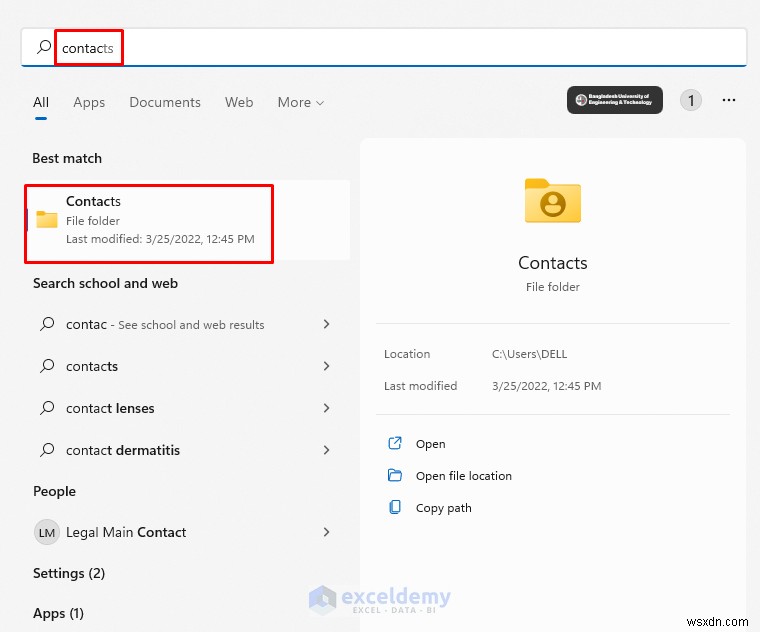Select the 'contacts' web suggestion
This screenshot has height=632, width=760.
(x=92, y=366)
